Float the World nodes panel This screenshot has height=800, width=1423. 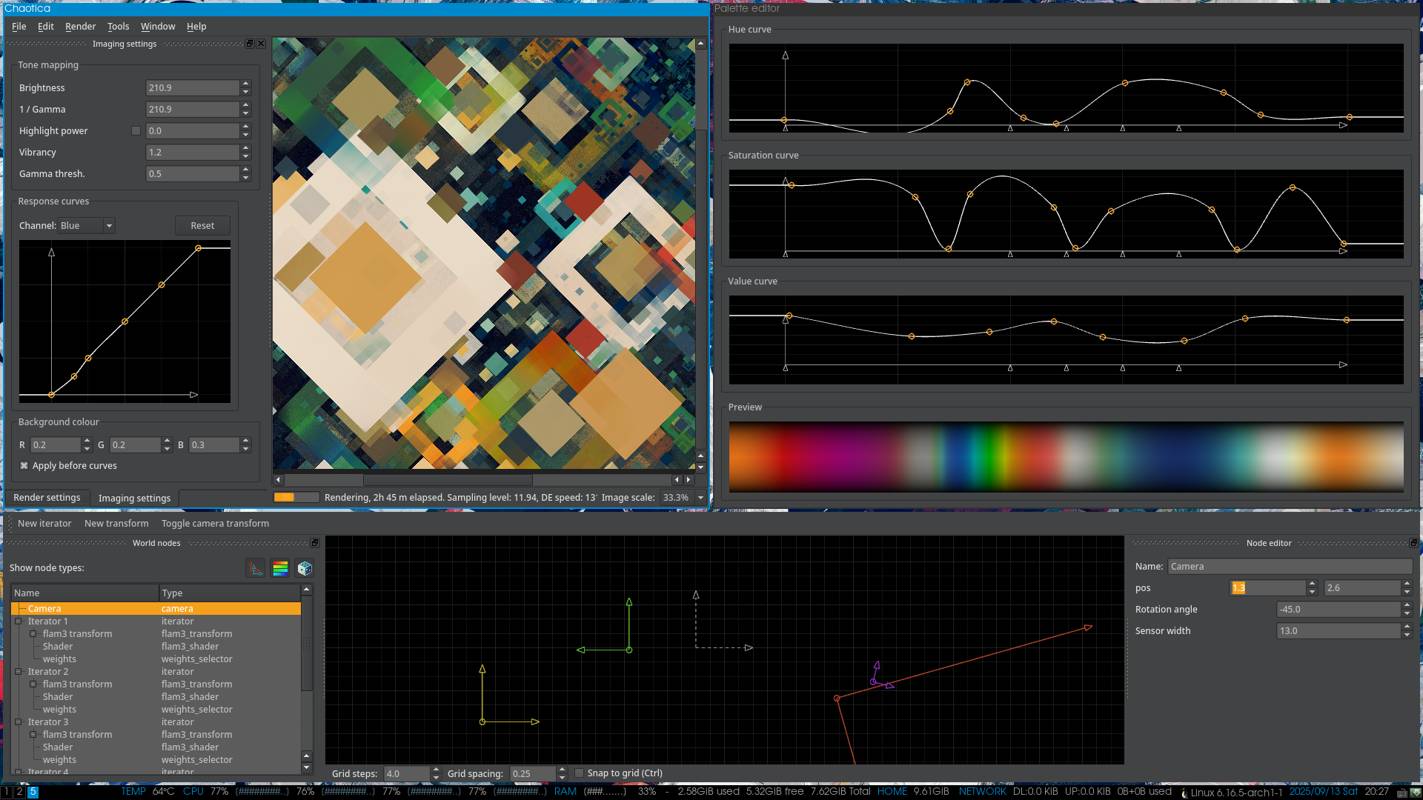pos(314,543)
